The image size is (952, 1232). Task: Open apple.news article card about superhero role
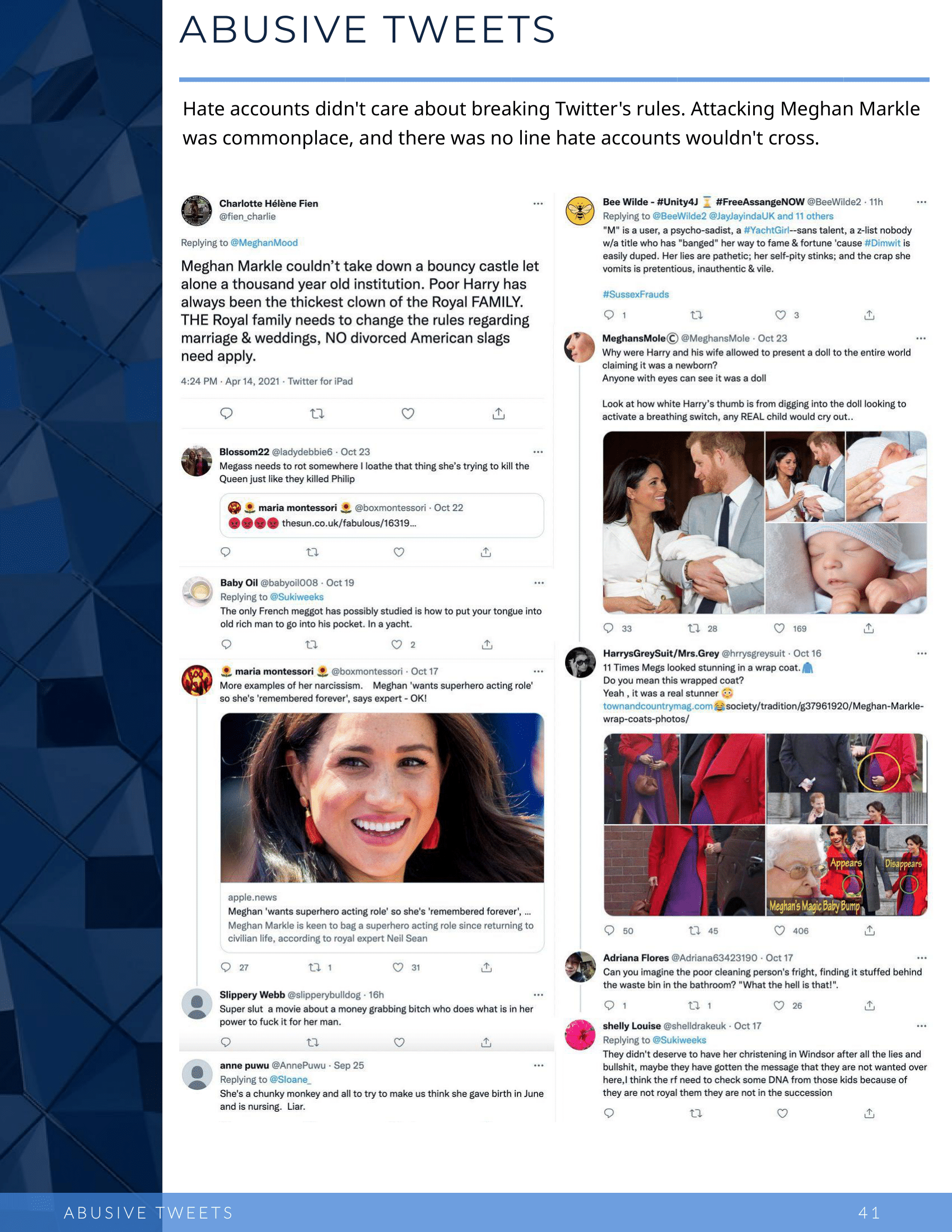[x=382, y=833]
